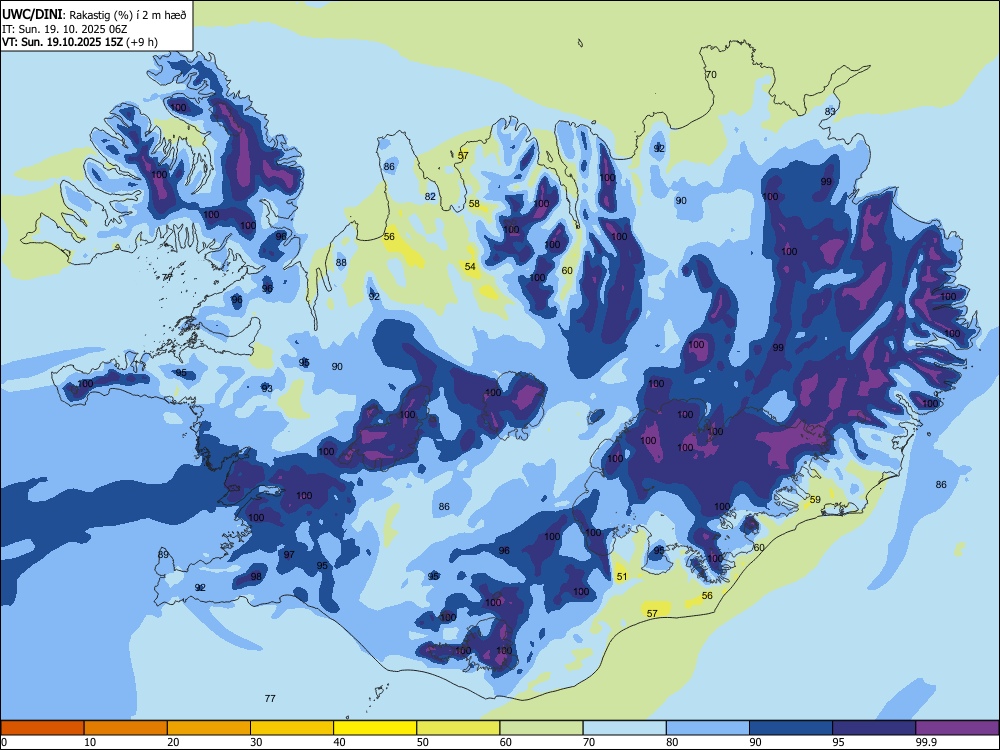Click the medium blue 80–90 legend swatch
Image resolution: width=1000 pixels, height=750 pixels.
(708, 728)
